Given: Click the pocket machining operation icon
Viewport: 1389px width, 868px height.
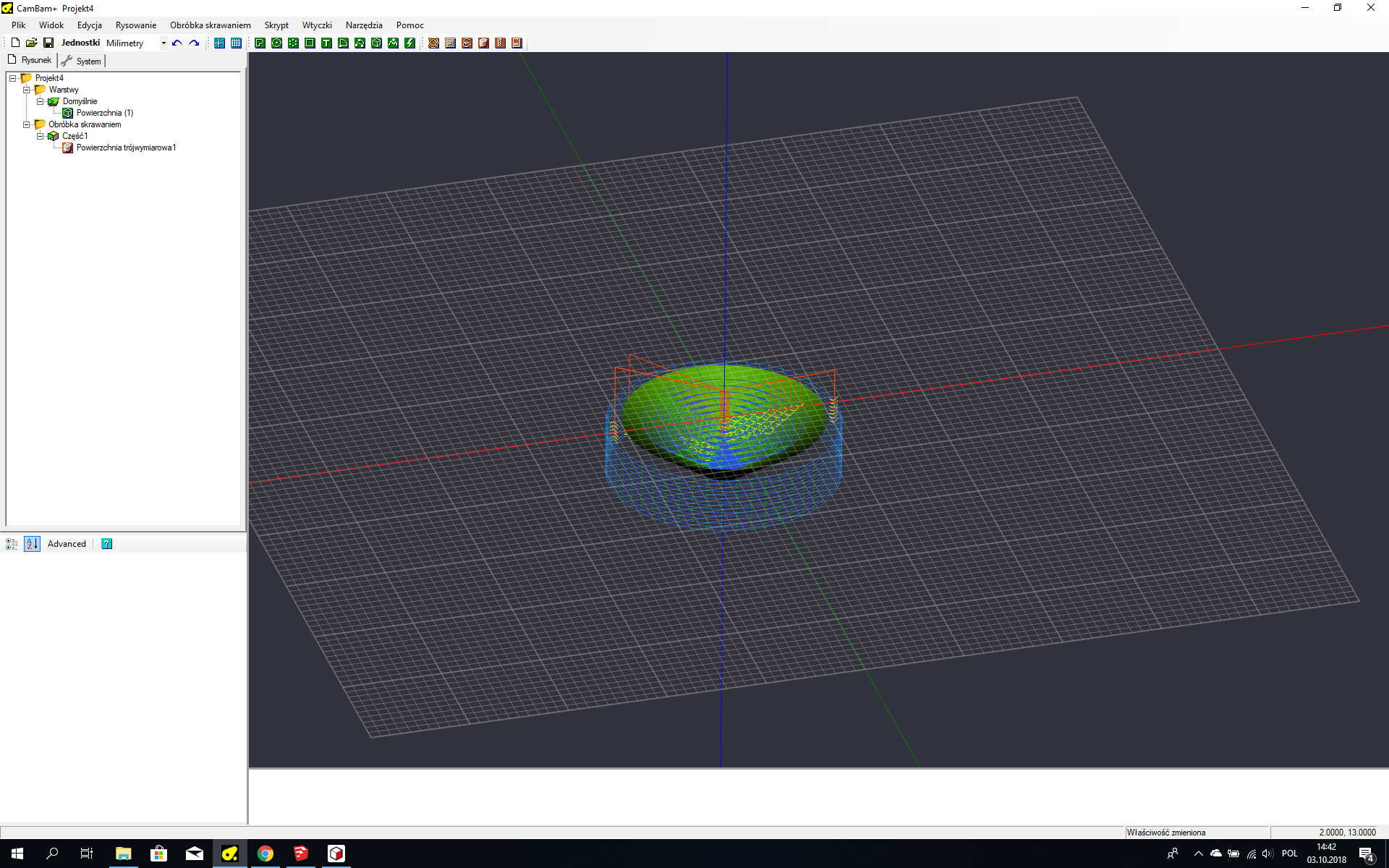Looking at the screenshot, I should click(x=450, y=43).
